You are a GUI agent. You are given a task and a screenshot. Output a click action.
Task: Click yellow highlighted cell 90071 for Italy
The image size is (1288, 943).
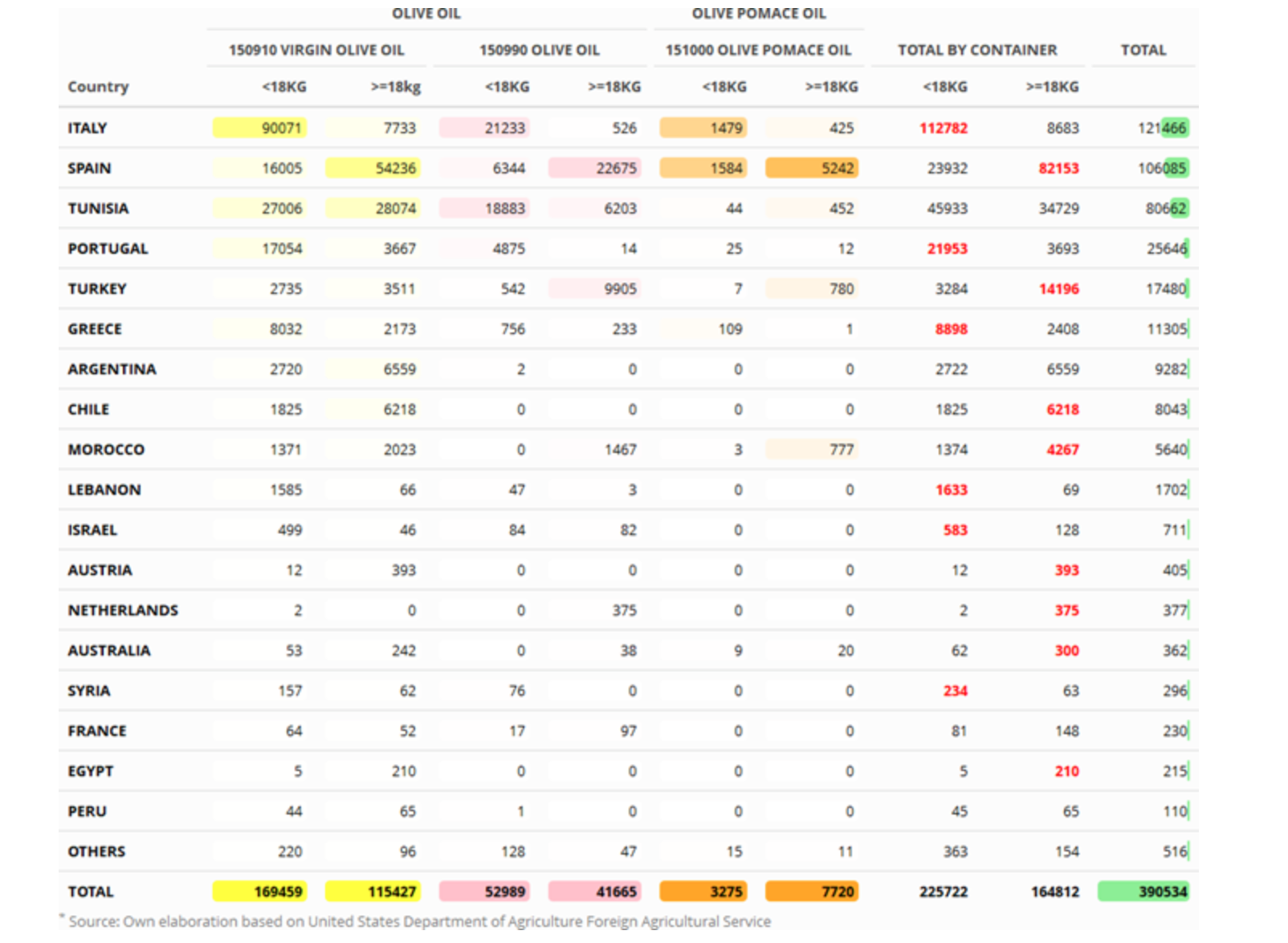(260, 128)
